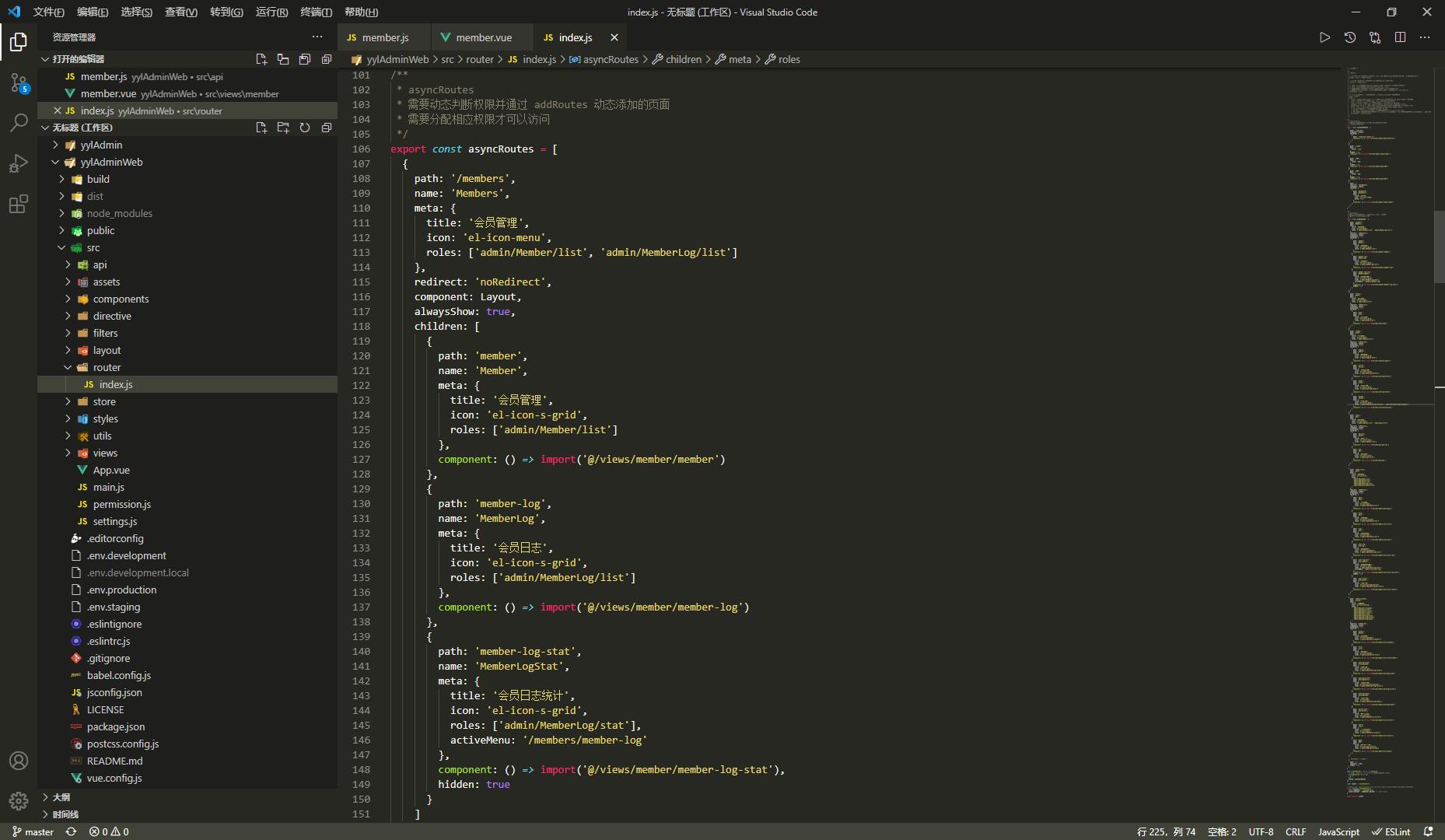Click the notifications bell in status bar
The width and height of the screenshot is (1445, 840).
point(1428,831)
